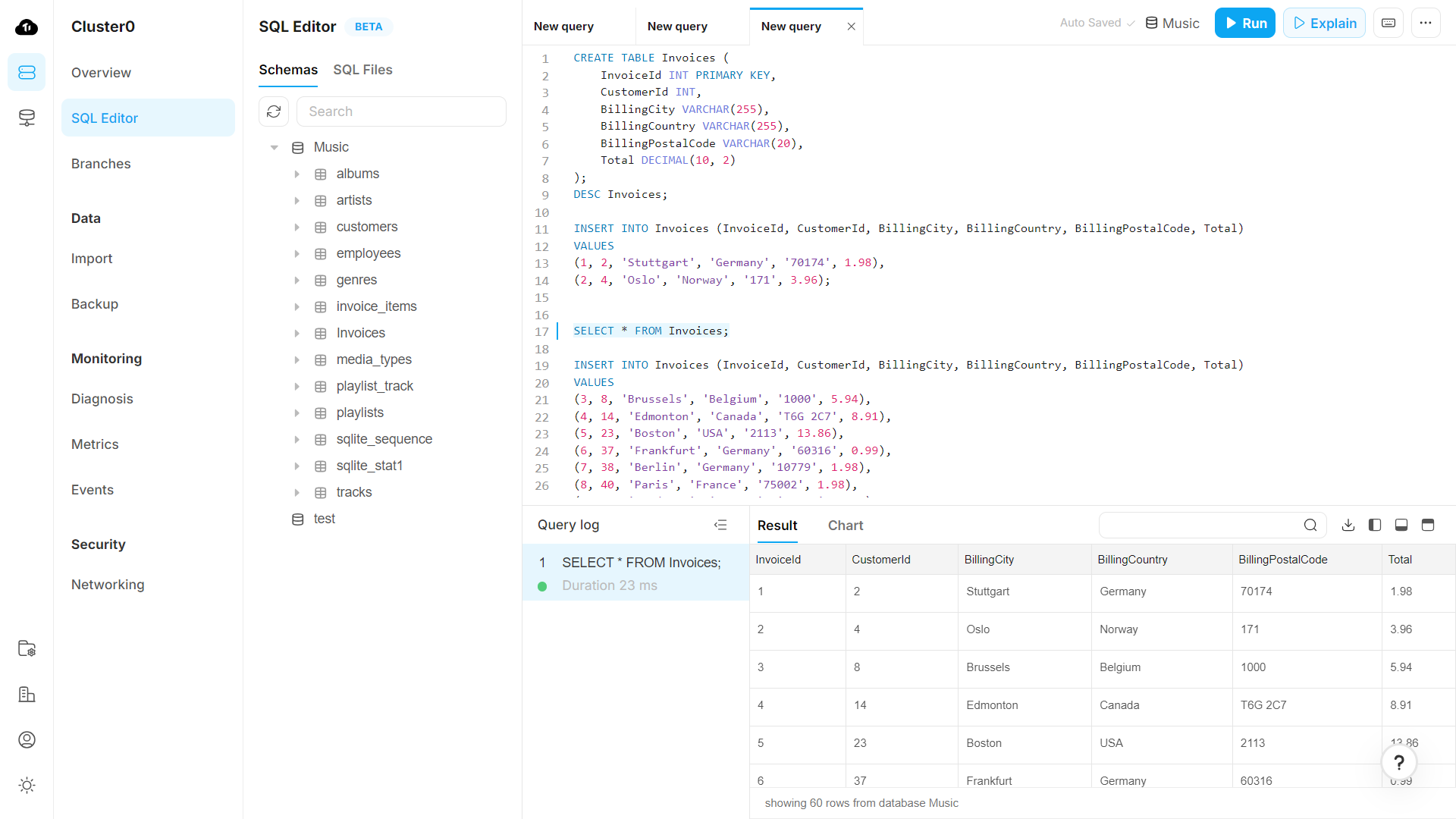The width and height of the screenshot is (1456, 819).
Task: Expand the invoice_items table node
Action: click(297, 307)
